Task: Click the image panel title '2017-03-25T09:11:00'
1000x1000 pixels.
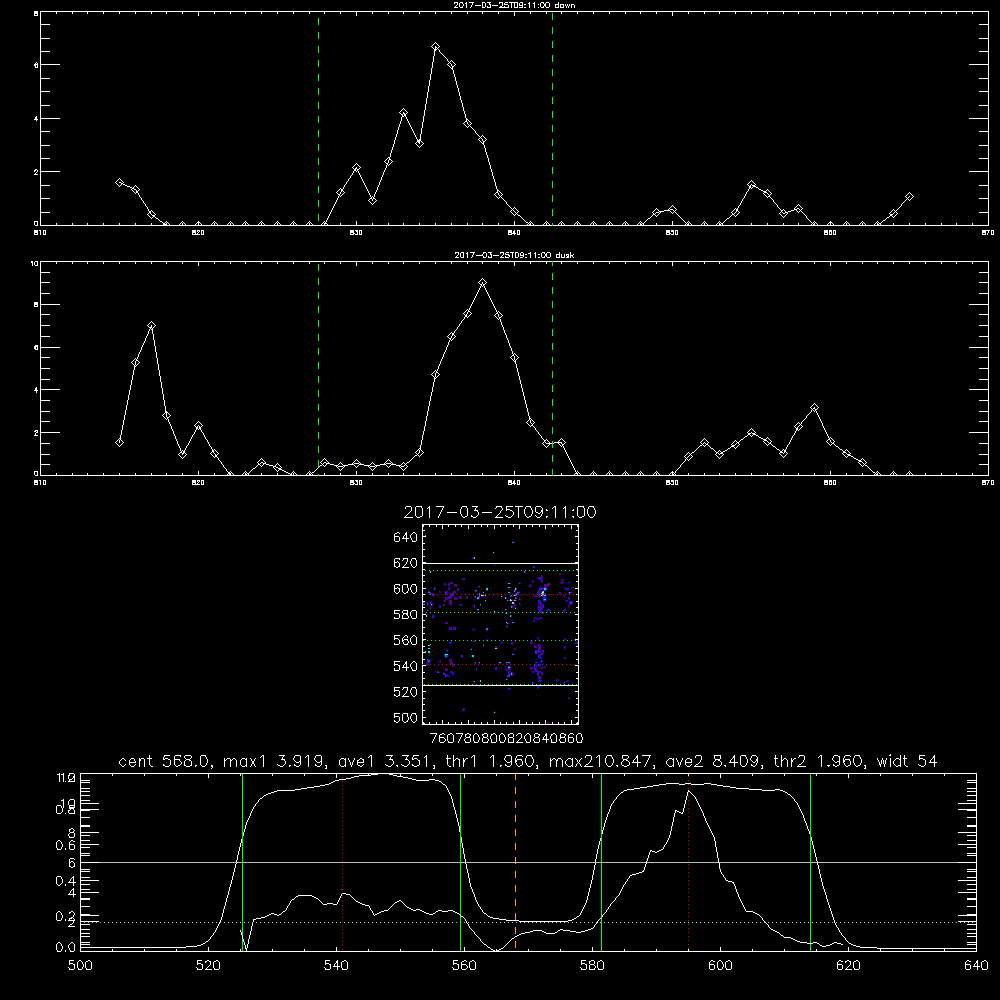Action: [500, 512]
